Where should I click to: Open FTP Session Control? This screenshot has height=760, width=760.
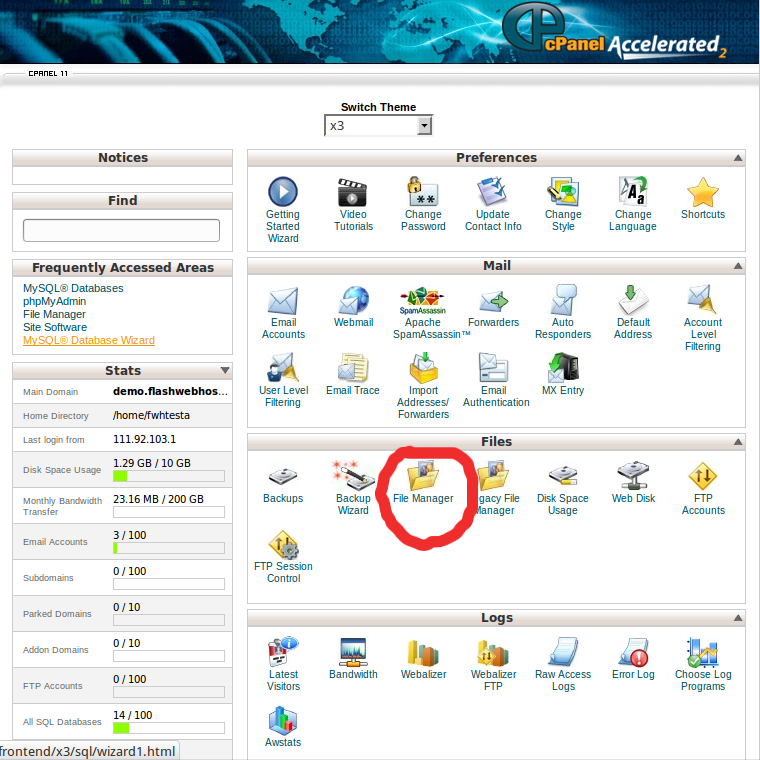point(283,545)
